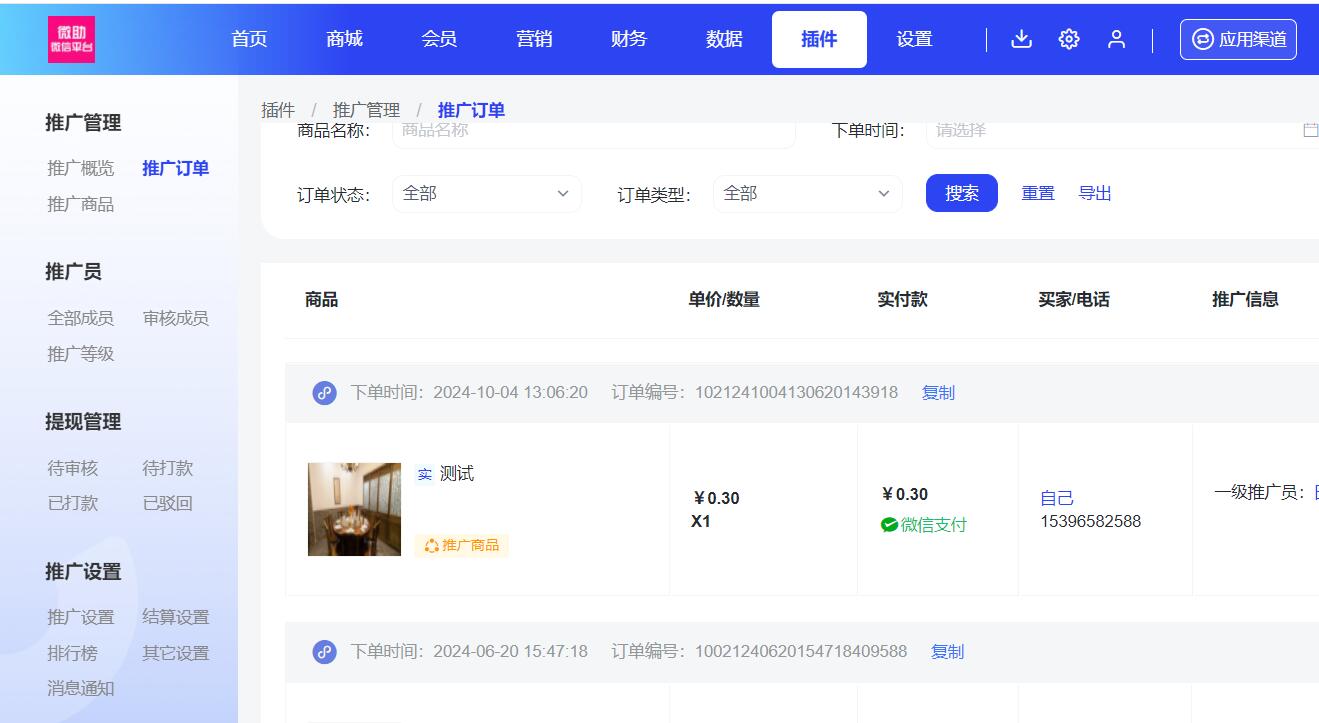The image size is (1319, 723).
Task: Open 推广设置 link in sidebar
Action: (81, 617)
